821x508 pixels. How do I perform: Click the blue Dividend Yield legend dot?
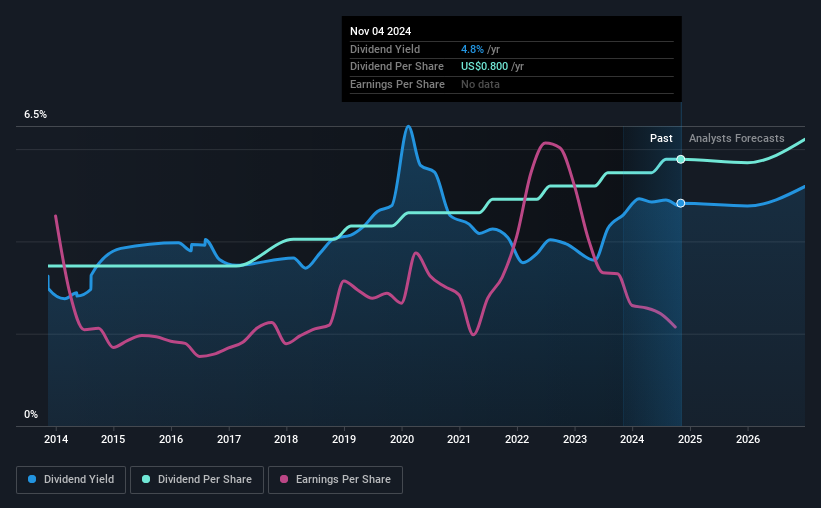pyautogui.click(x=32, y=479)
